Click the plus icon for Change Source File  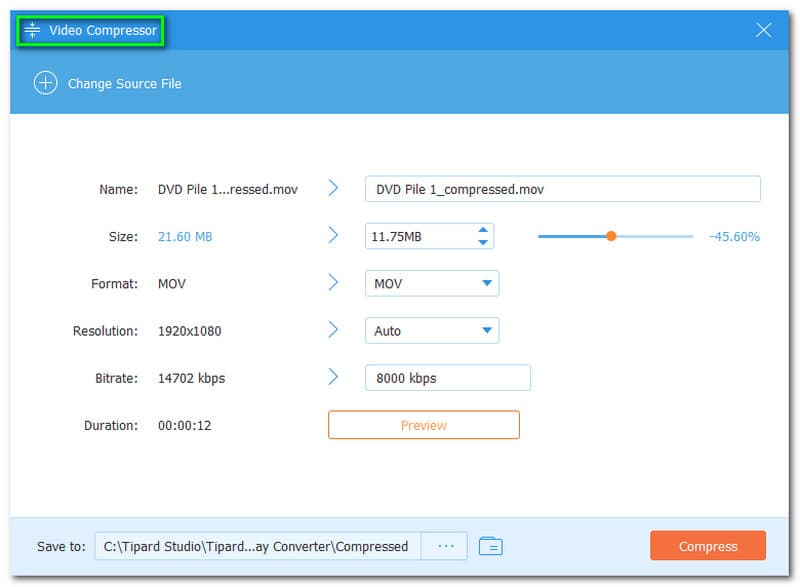point(45,83)
